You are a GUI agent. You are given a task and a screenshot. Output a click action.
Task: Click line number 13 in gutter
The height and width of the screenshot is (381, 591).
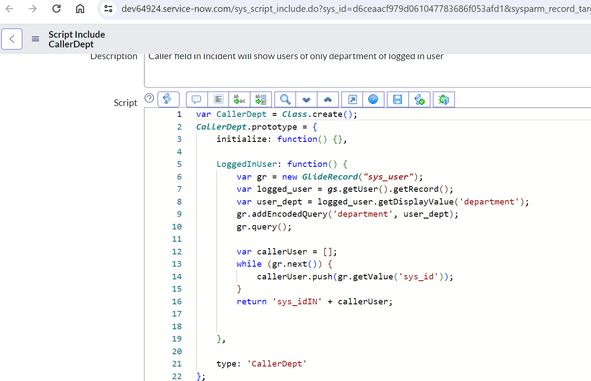click(x=177, y=264)
